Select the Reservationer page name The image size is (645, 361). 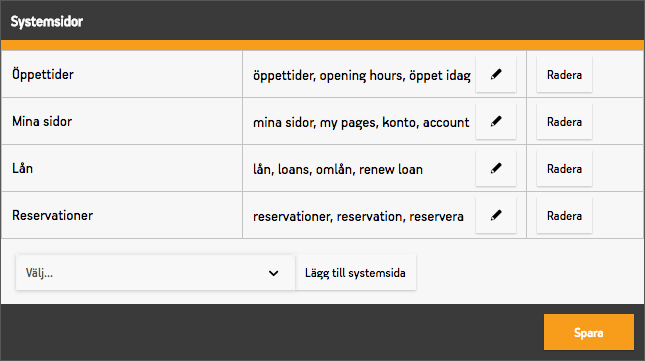(53, 215)
